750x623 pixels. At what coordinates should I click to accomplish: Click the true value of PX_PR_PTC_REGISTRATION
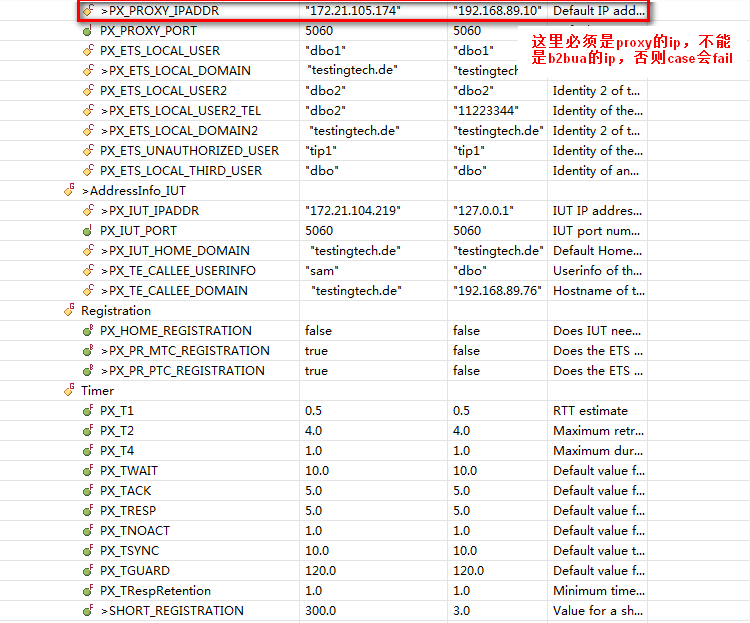click(x=316, y=371)
